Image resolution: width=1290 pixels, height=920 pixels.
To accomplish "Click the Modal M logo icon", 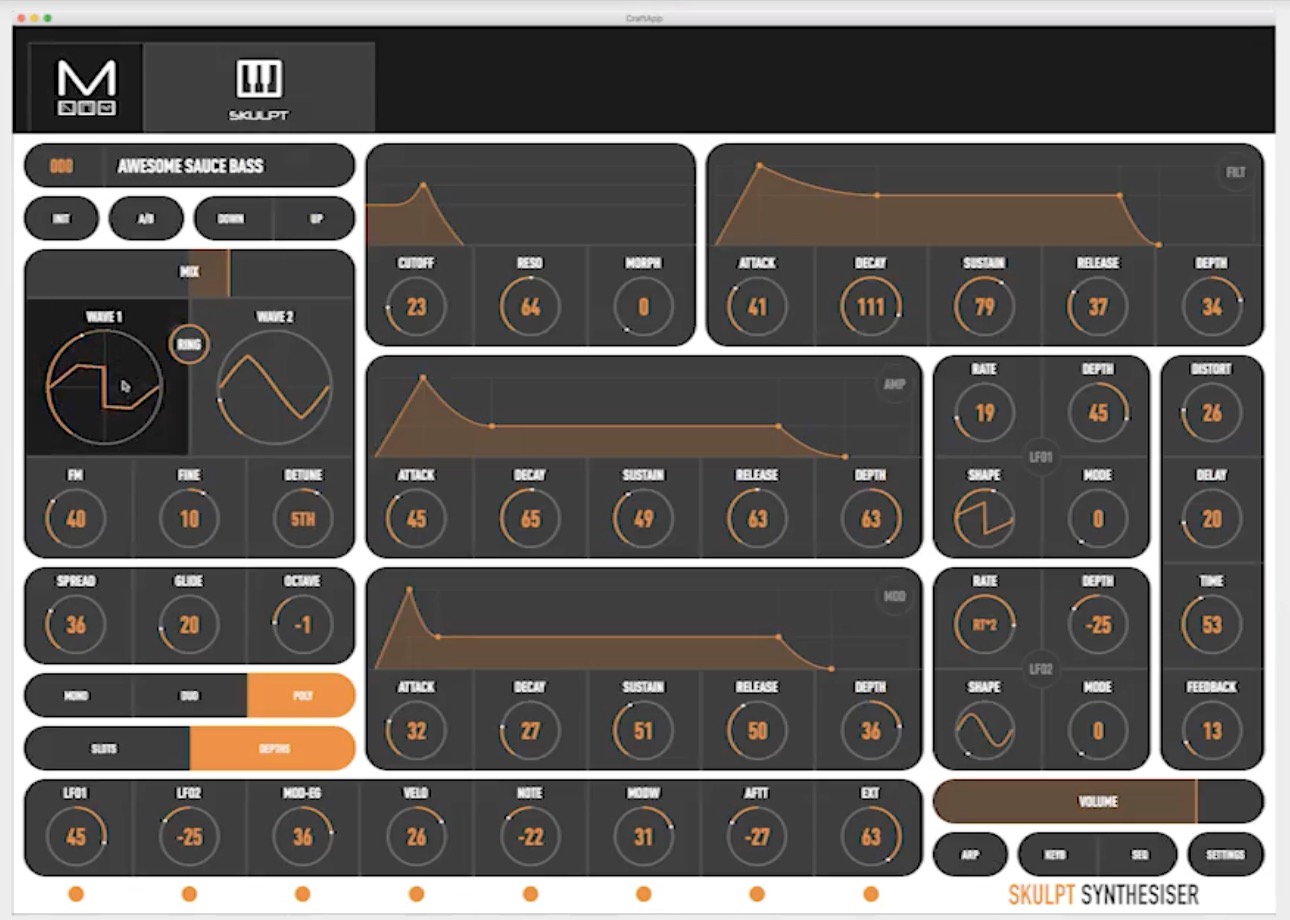I will pos(86,87).
